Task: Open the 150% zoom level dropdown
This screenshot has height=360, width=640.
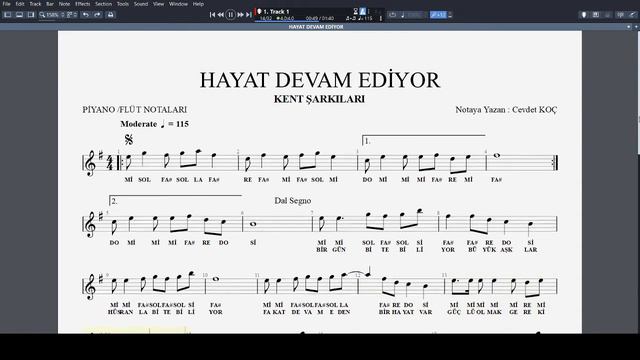Action: coord(55,15)
